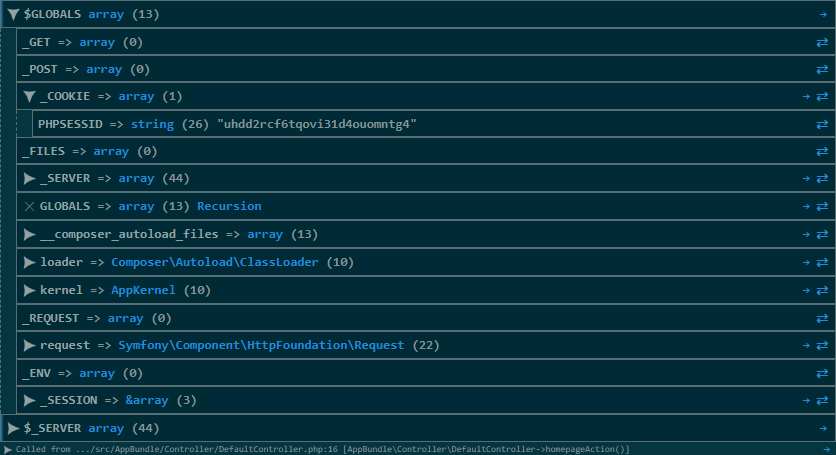The width and height of the screenshot is (836, 455).
Task: Click the access path icon for PHPSESSID
Action: (822, 124)
